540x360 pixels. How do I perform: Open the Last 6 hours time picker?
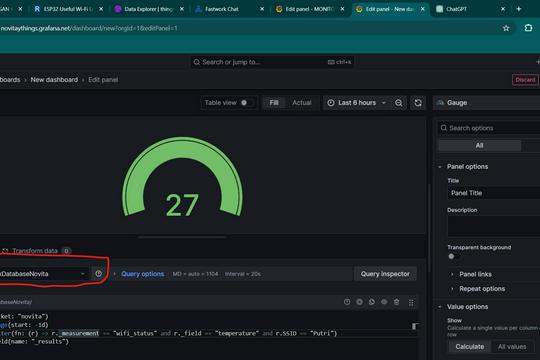357,103
